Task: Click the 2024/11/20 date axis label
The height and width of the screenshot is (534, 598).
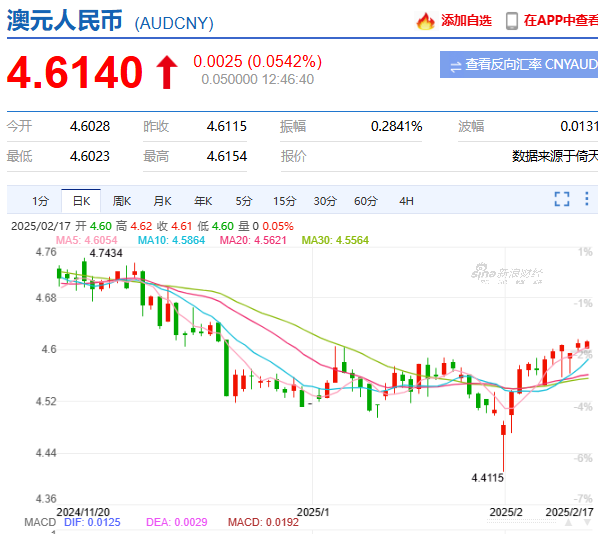Action: coord(83,512)
